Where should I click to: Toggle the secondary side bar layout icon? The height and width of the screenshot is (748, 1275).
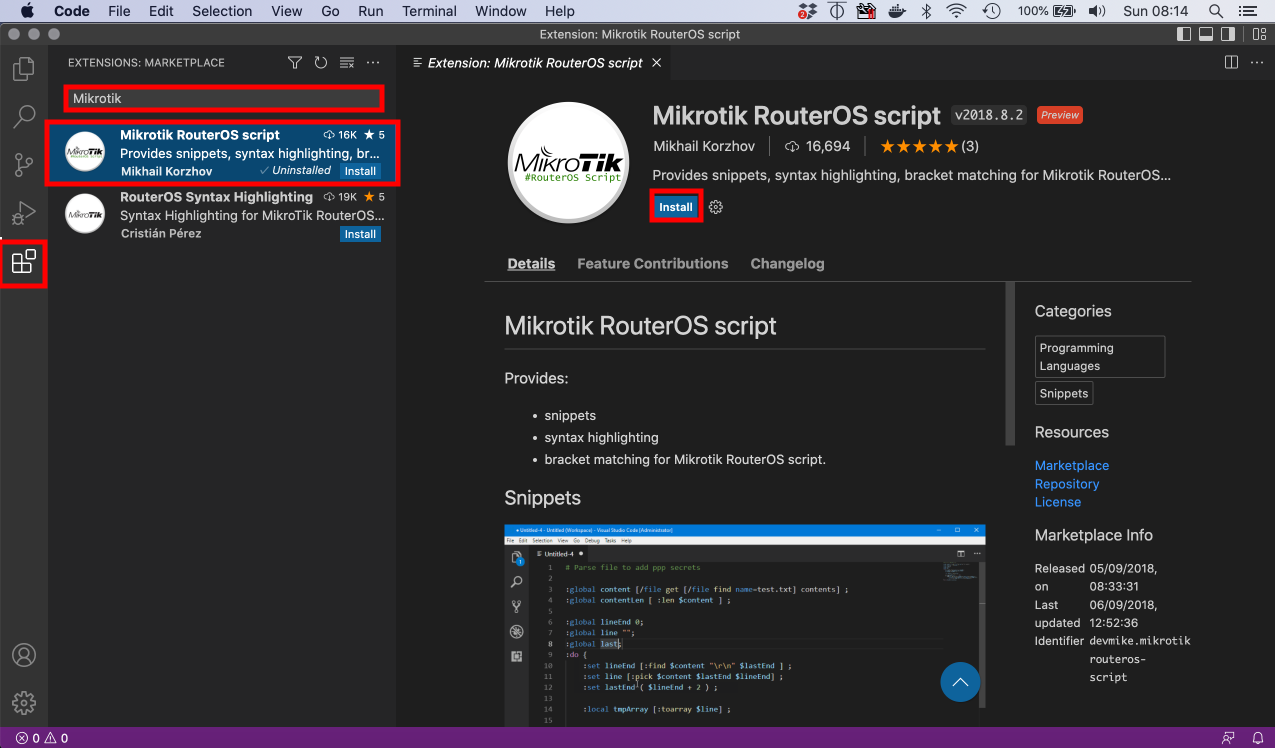pos(1228,34)
